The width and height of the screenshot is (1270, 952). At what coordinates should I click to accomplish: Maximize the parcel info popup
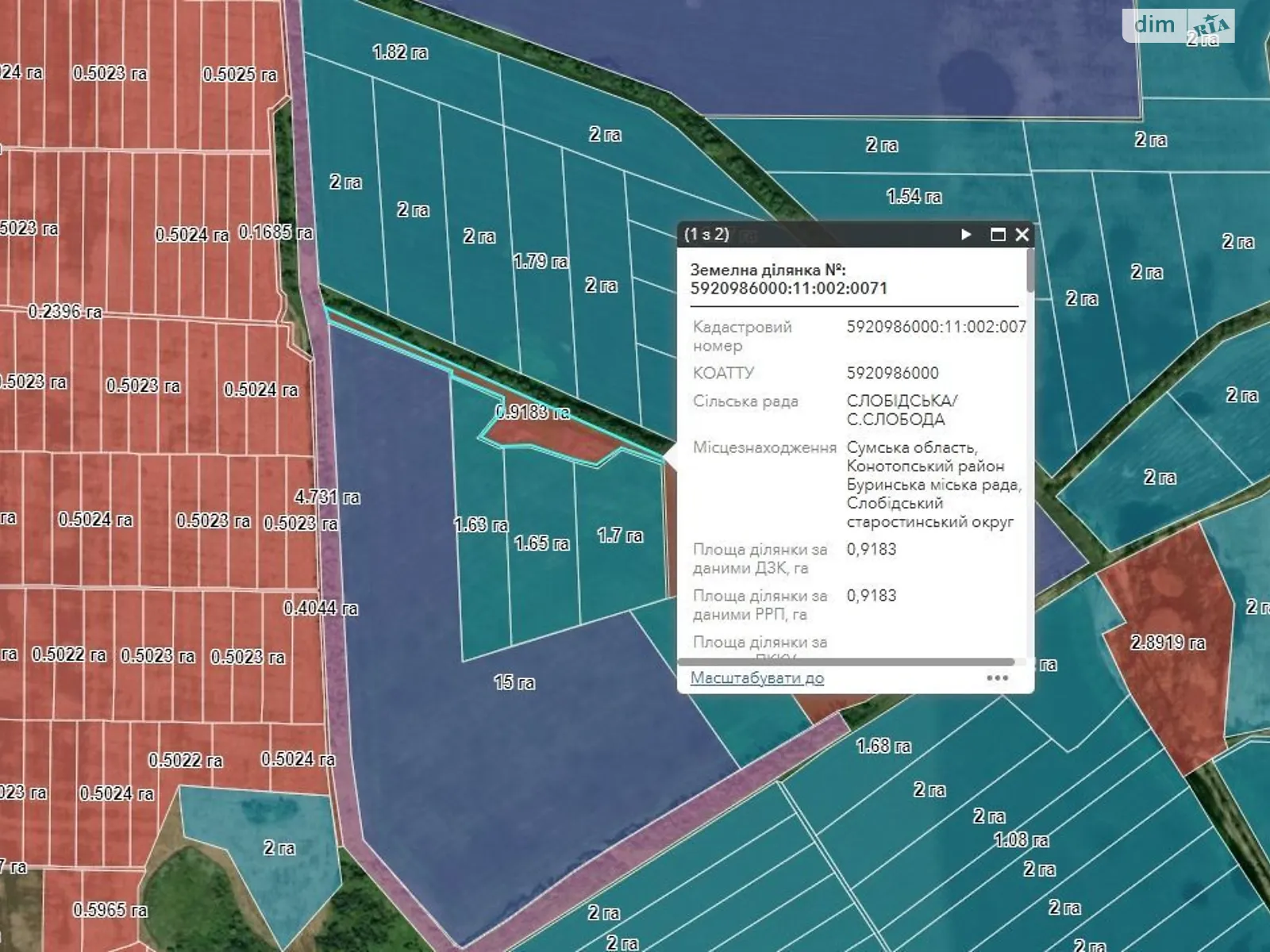click(998, 235)
